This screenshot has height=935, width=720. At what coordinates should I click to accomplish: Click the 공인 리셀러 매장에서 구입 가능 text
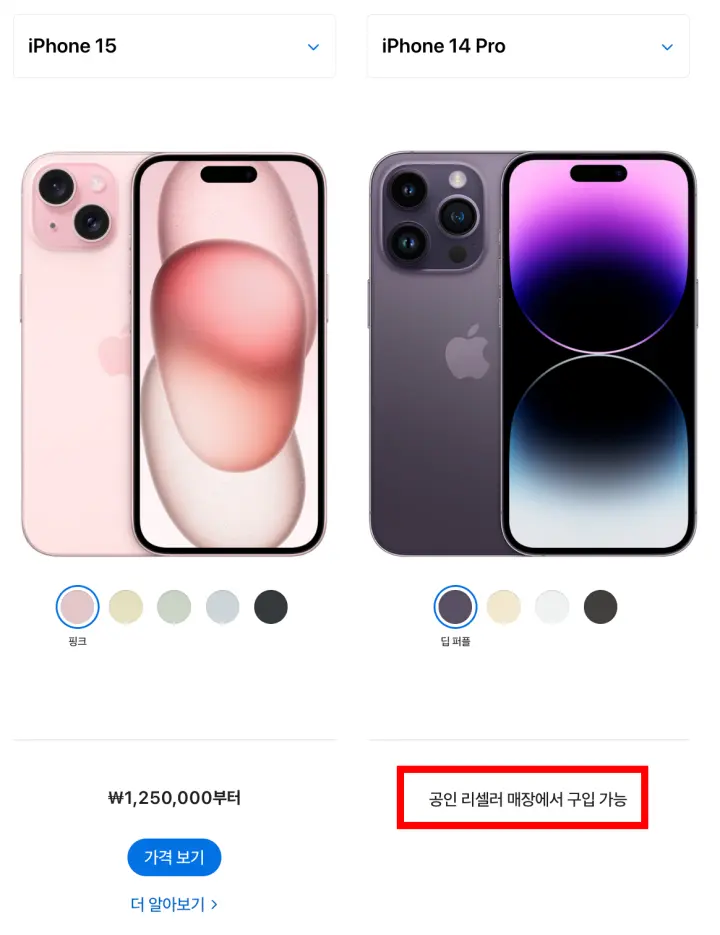(x=527, y=799)
